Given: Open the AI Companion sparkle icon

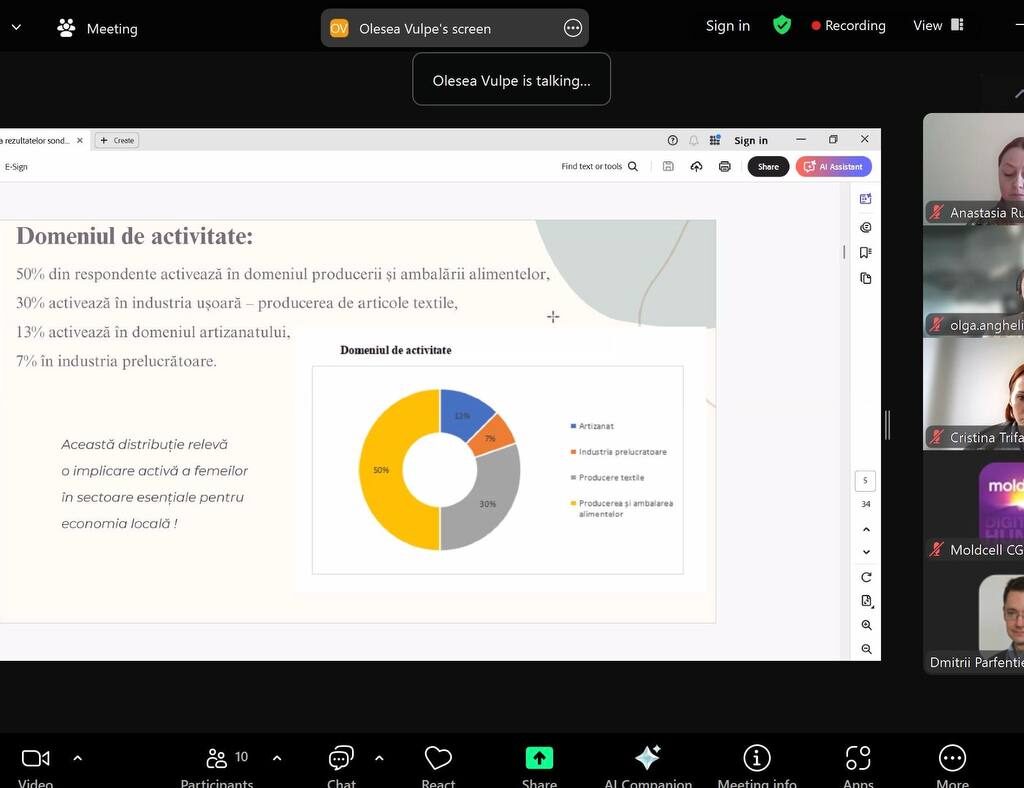Looking at the screenshot, I should (x=647, y=759).
